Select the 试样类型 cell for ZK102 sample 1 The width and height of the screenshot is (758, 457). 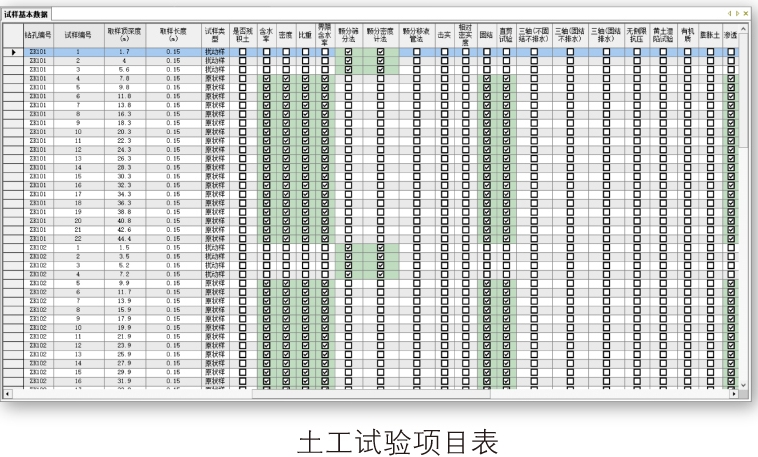coord(214,247)
